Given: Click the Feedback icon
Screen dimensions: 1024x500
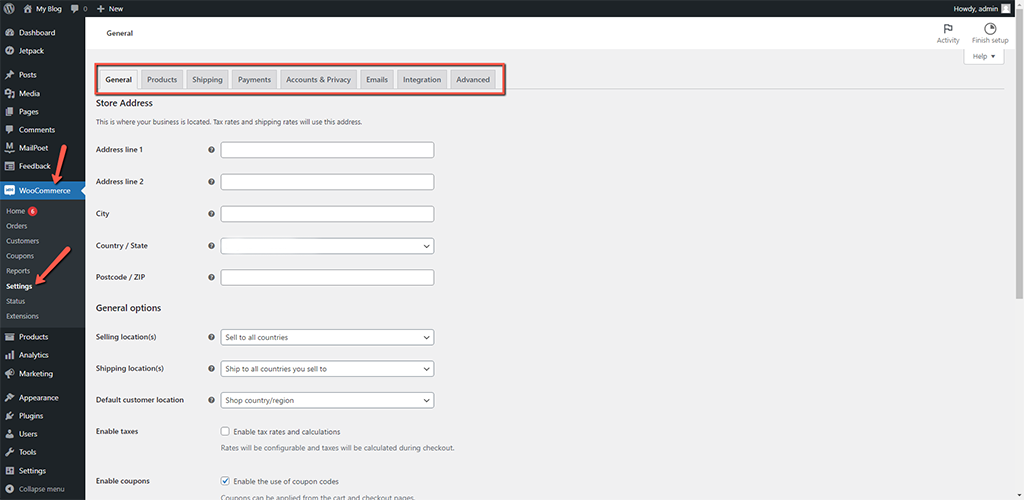Looking at the screenshot, I should (10, 166).
